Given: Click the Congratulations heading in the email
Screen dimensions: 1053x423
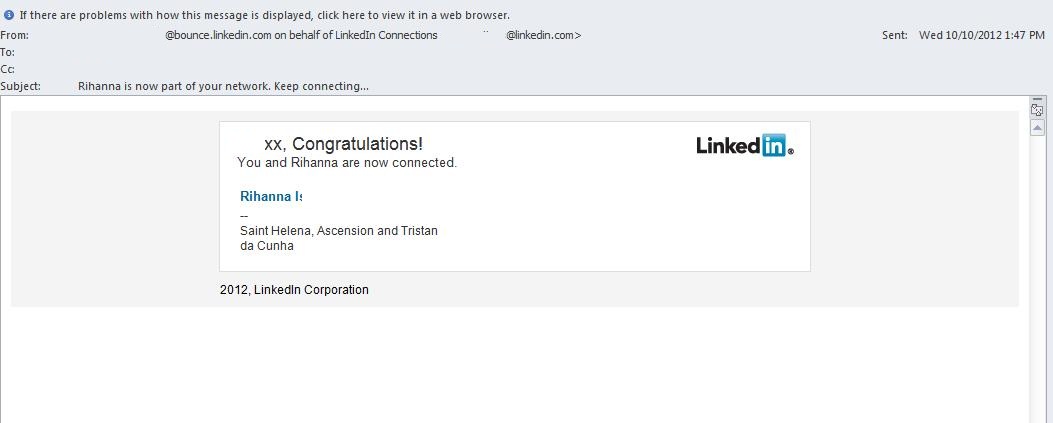Looking at the screenshot, I should [343, 144].
